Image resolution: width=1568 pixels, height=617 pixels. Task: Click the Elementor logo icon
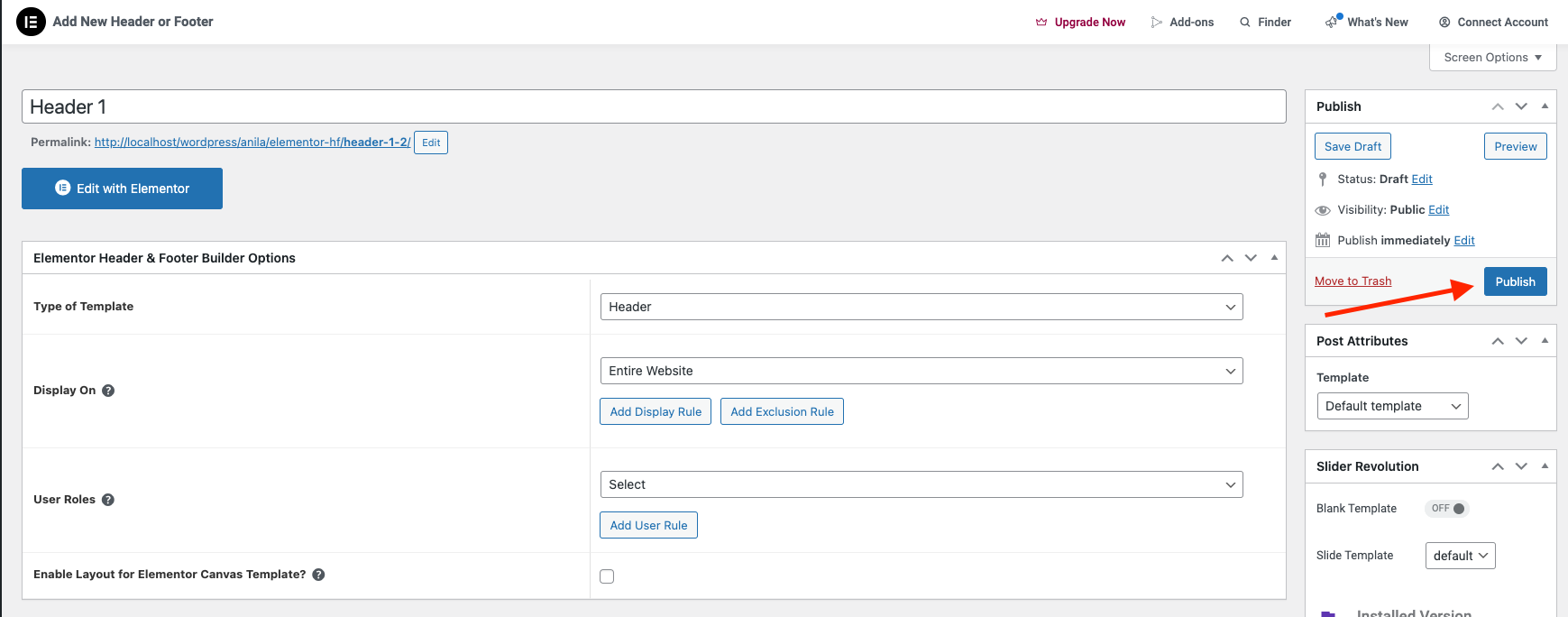tap(31, 22)
